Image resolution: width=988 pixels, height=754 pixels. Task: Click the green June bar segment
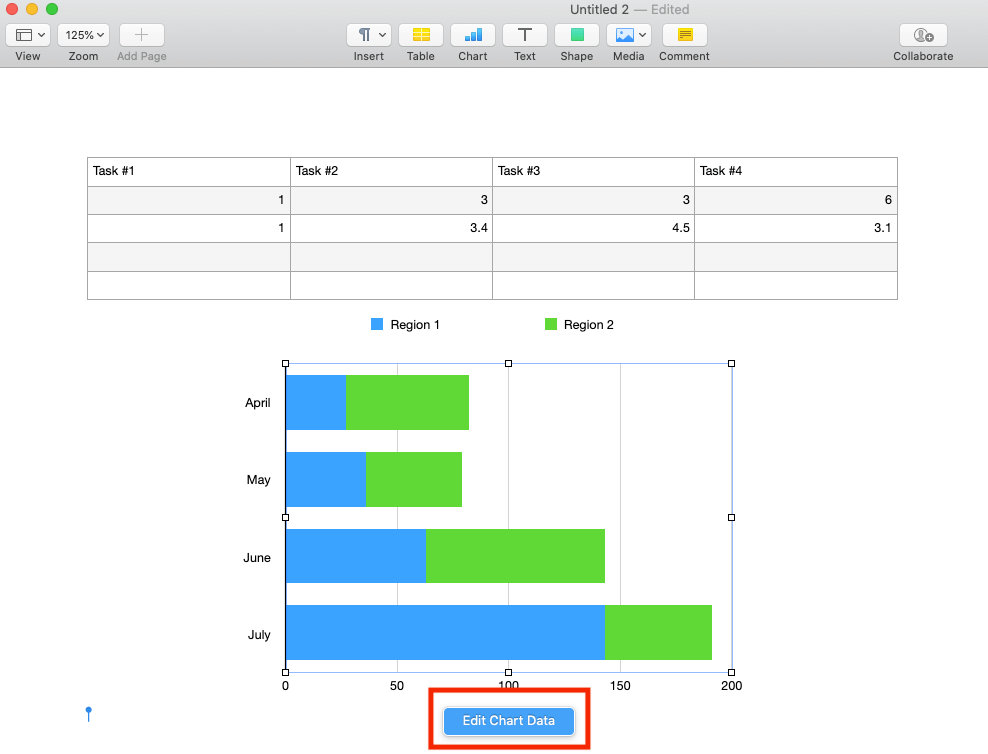tap(515, 556)
